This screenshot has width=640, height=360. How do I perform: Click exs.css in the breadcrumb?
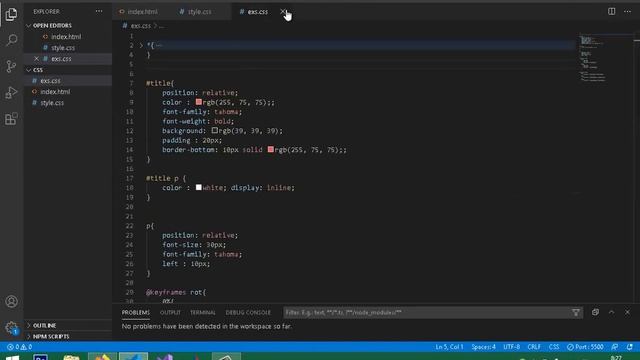pos(140,26)
